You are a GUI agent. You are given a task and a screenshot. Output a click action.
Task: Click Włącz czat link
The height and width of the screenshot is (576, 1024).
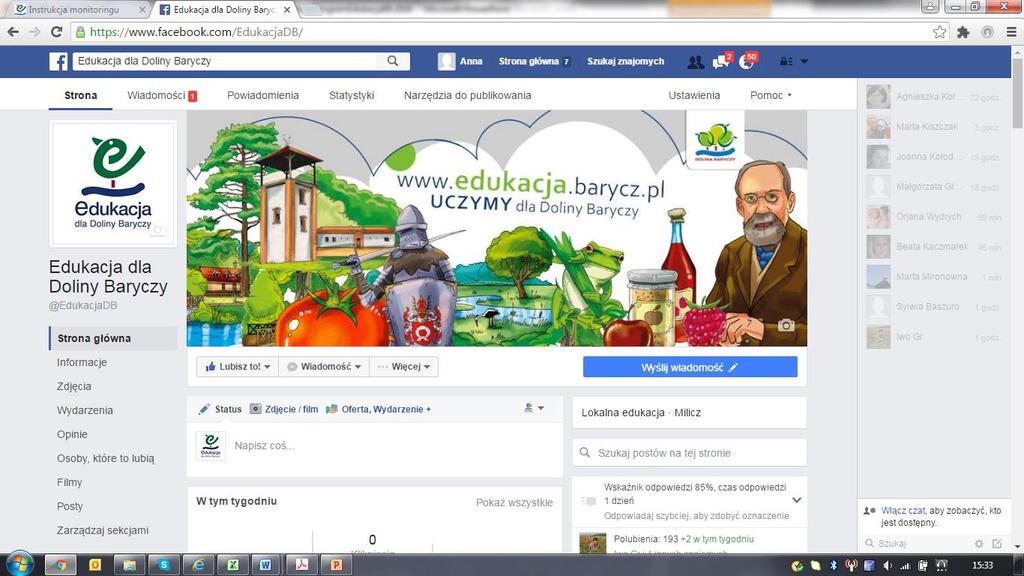(x=903, y=511)
